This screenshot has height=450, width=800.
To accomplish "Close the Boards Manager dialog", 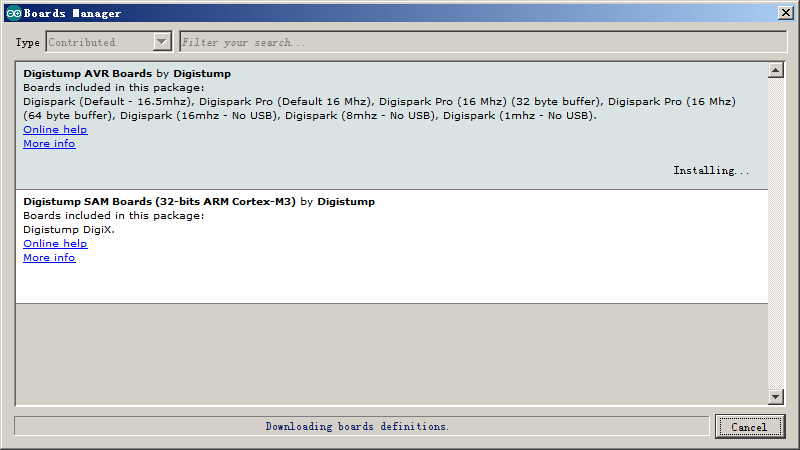I will click(786, 13).
